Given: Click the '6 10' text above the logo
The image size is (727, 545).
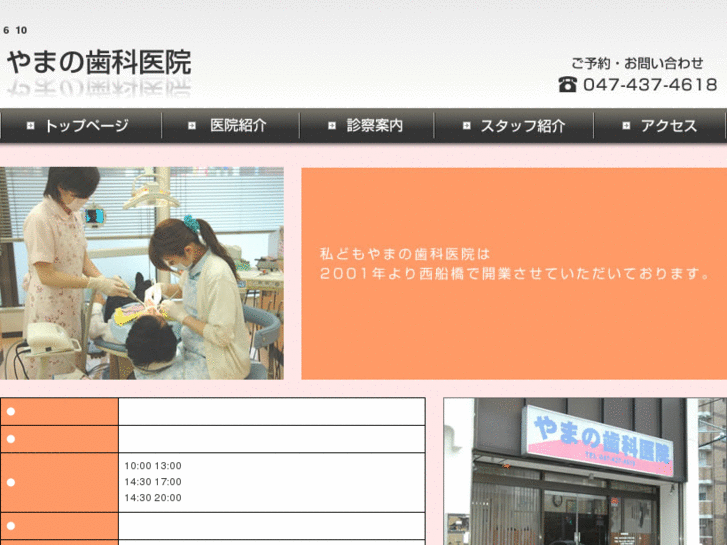Looking at the screenshot, I should [x=15, y=30].
